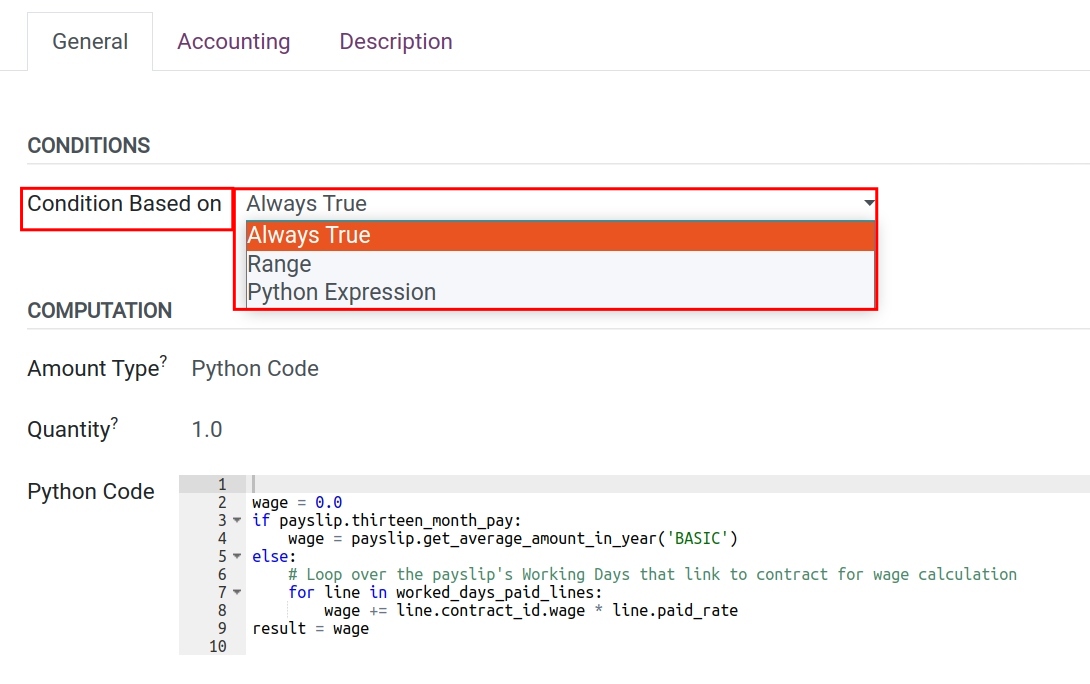Click the Amount Type value Python Code

(x=255, y=369)
